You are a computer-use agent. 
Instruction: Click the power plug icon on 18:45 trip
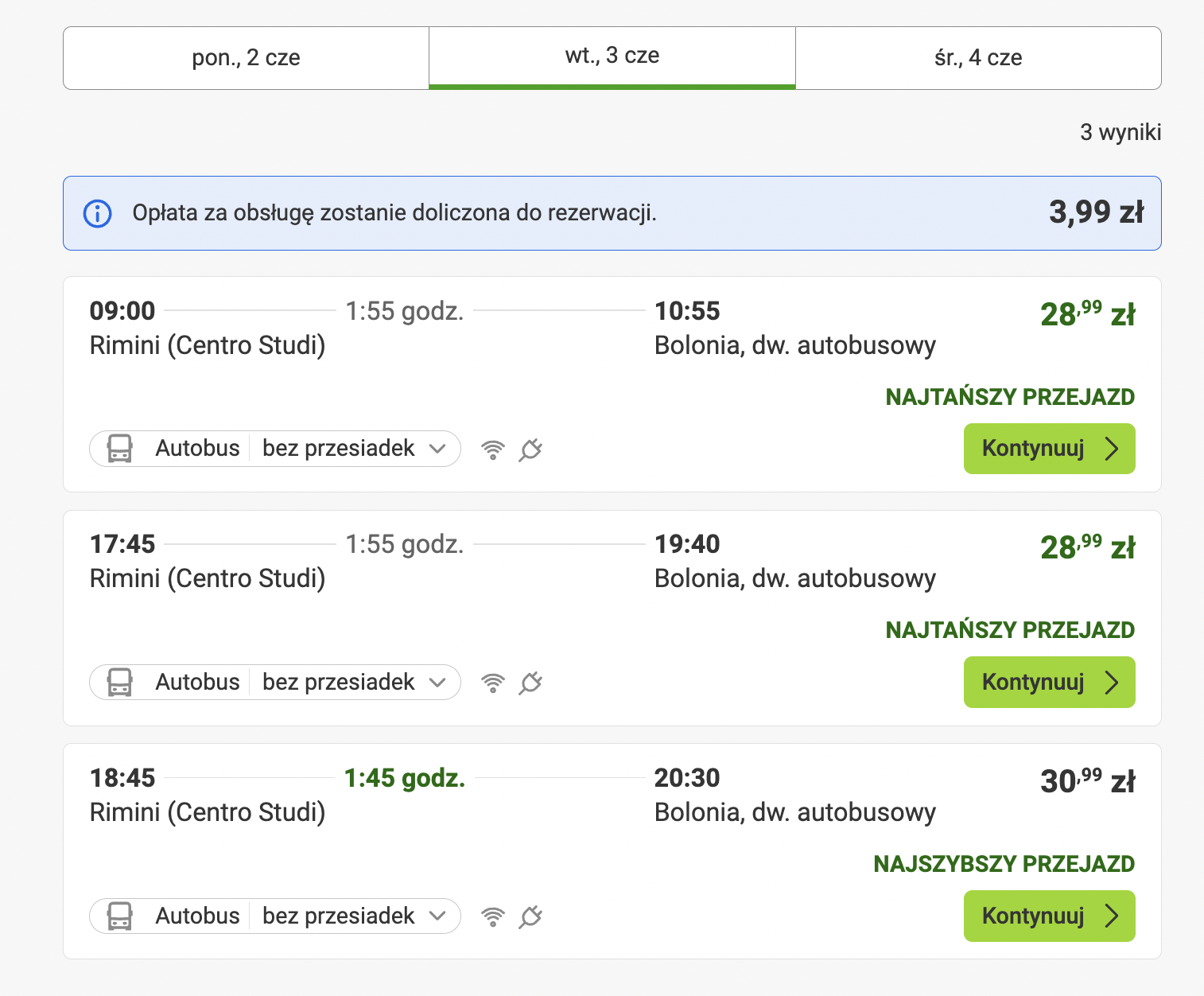click(x=530, y=917)
